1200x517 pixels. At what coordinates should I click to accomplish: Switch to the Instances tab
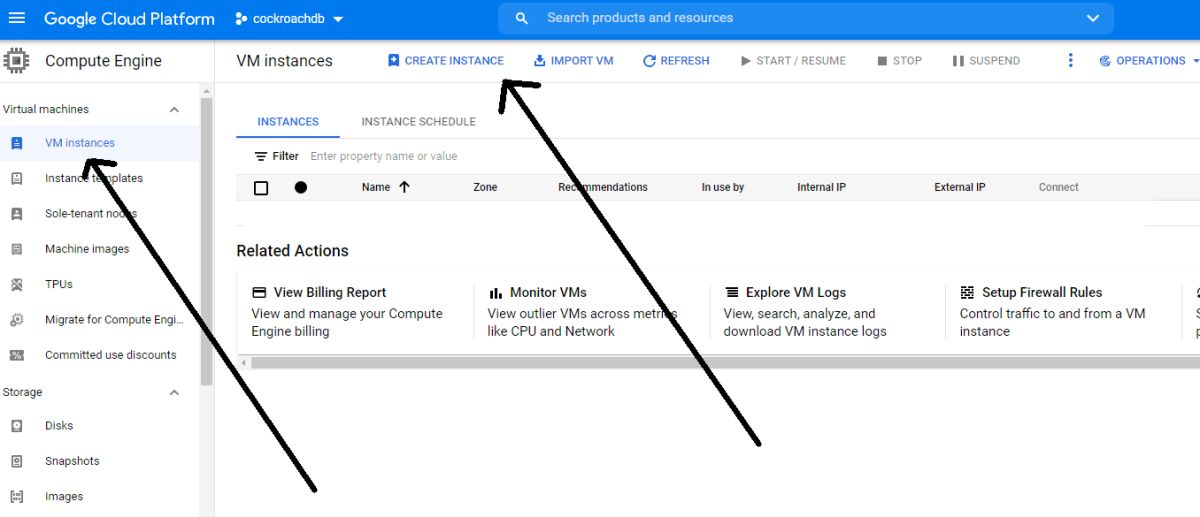(x=288, y=122)
